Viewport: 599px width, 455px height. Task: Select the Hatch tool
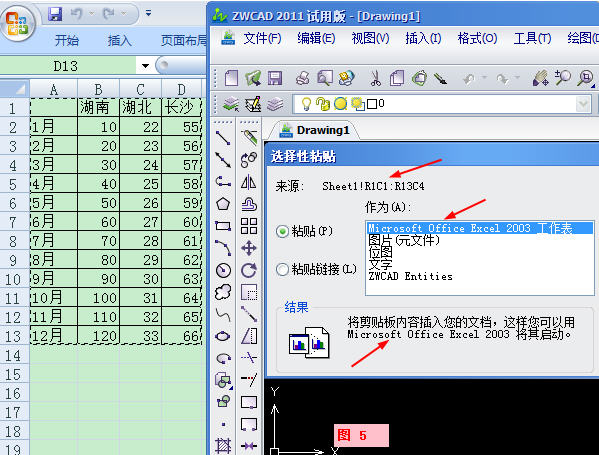223,445
